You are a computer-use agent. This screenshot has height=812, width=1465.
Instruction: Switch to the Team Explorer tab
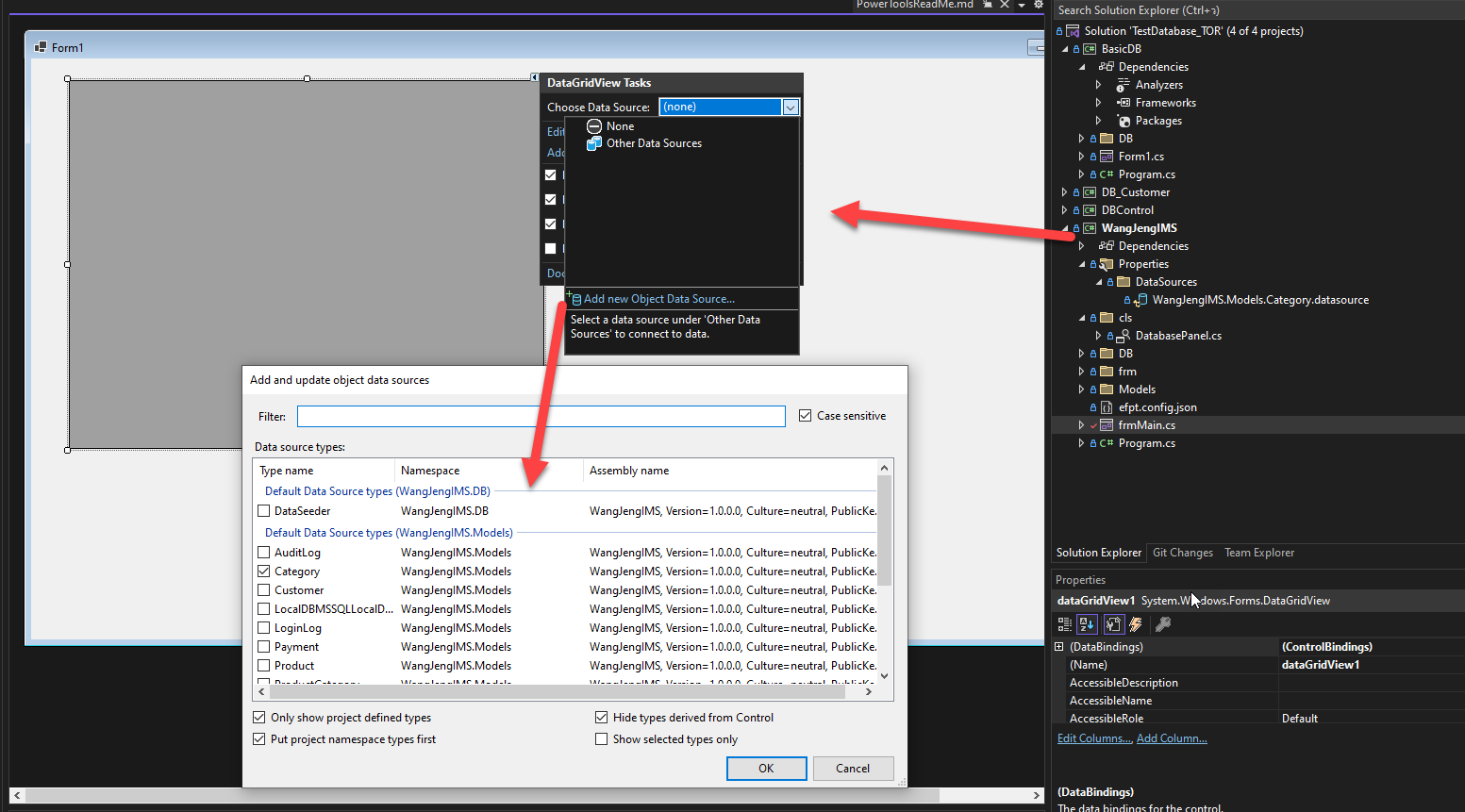click(1259, 553)
